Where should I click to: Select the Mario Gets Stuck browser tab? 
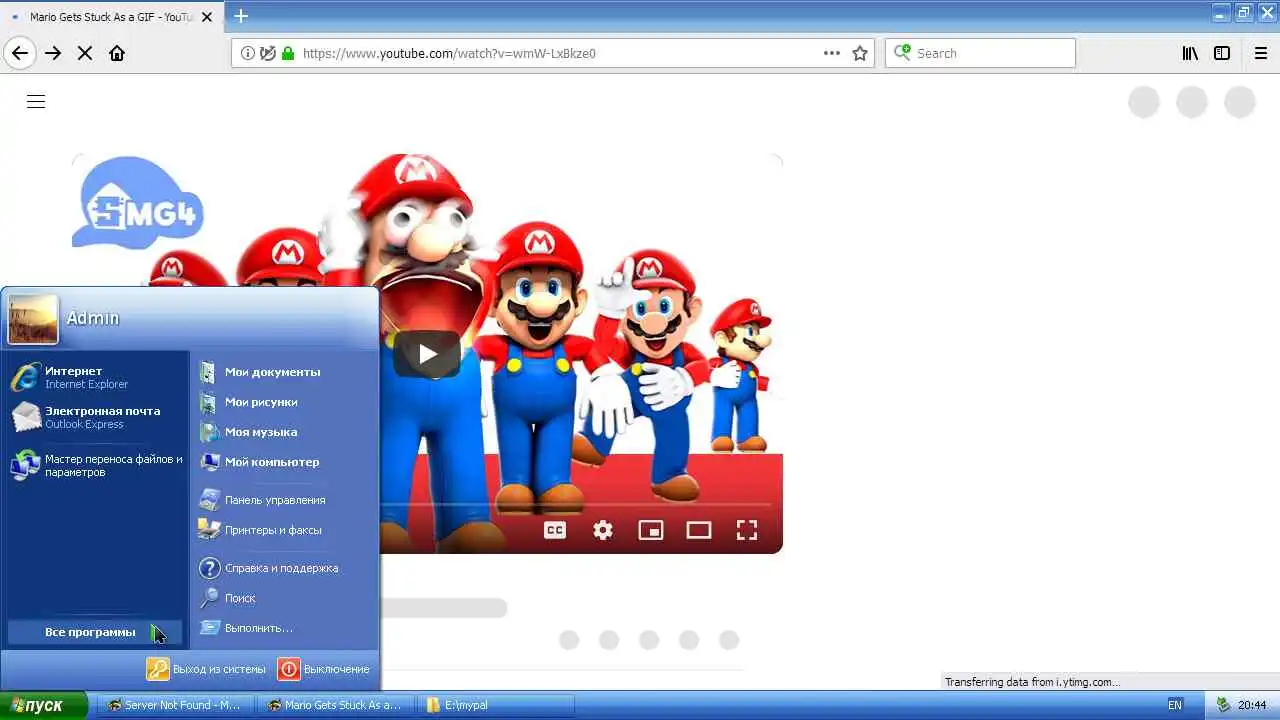click(x=111, y=16)
